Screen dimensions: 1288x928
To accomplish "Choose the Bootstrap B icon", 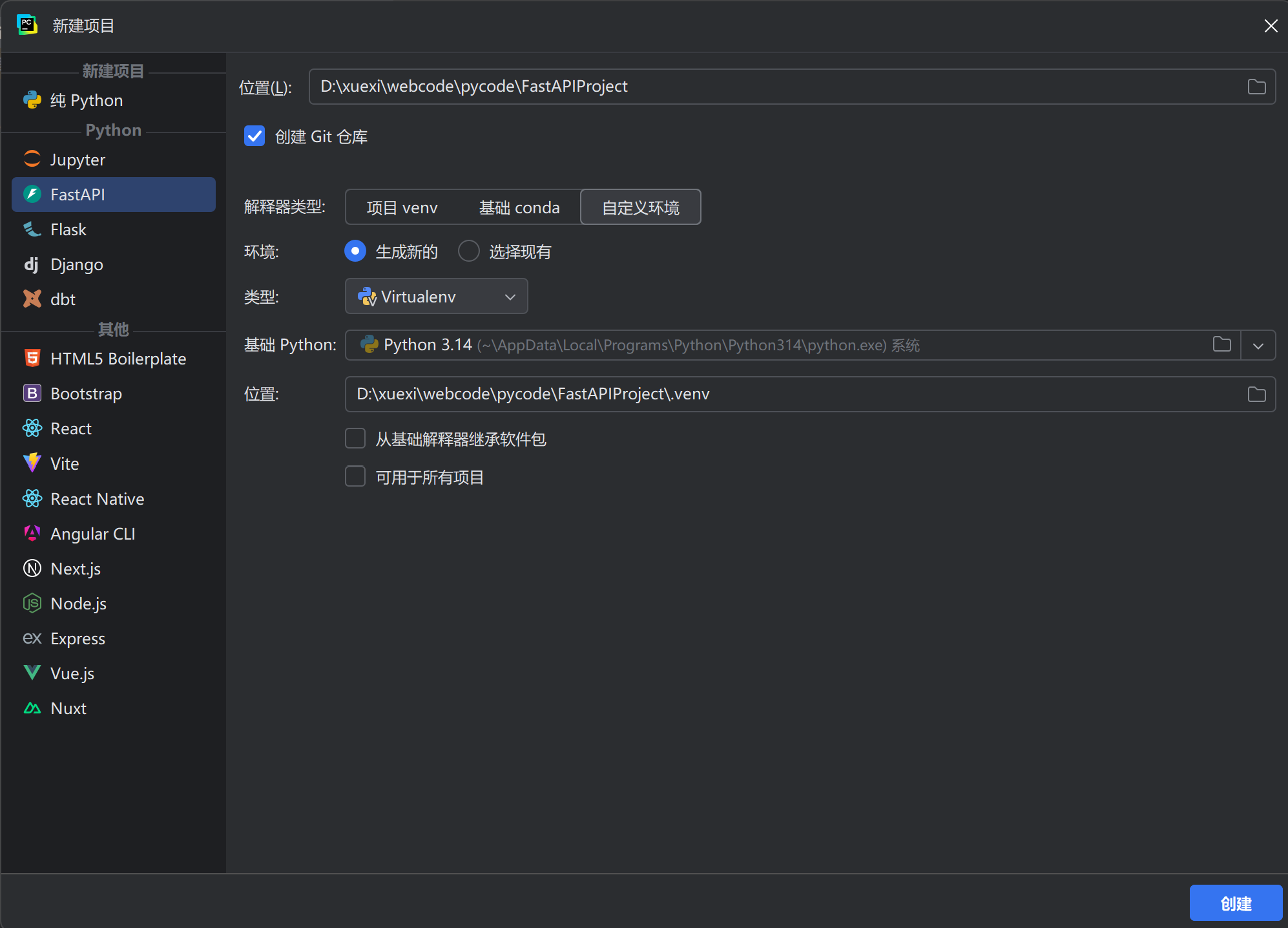I will tap(32, 393).
